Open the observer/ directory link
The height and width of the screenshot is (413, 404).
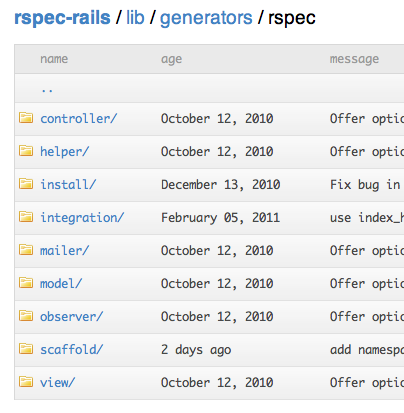(72, 316)
